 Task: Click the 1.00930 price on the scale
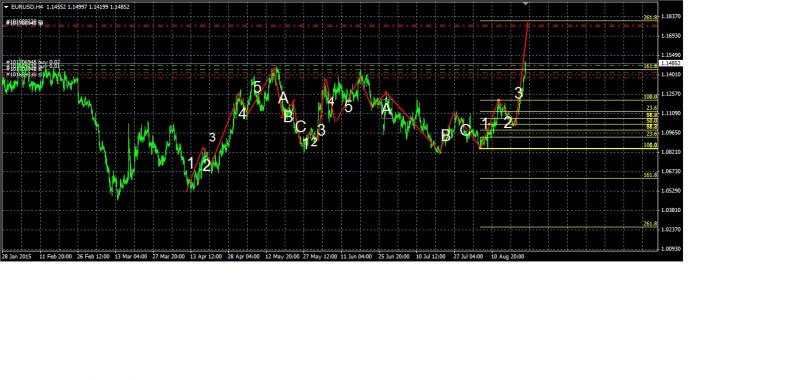(x=670, y=249)
